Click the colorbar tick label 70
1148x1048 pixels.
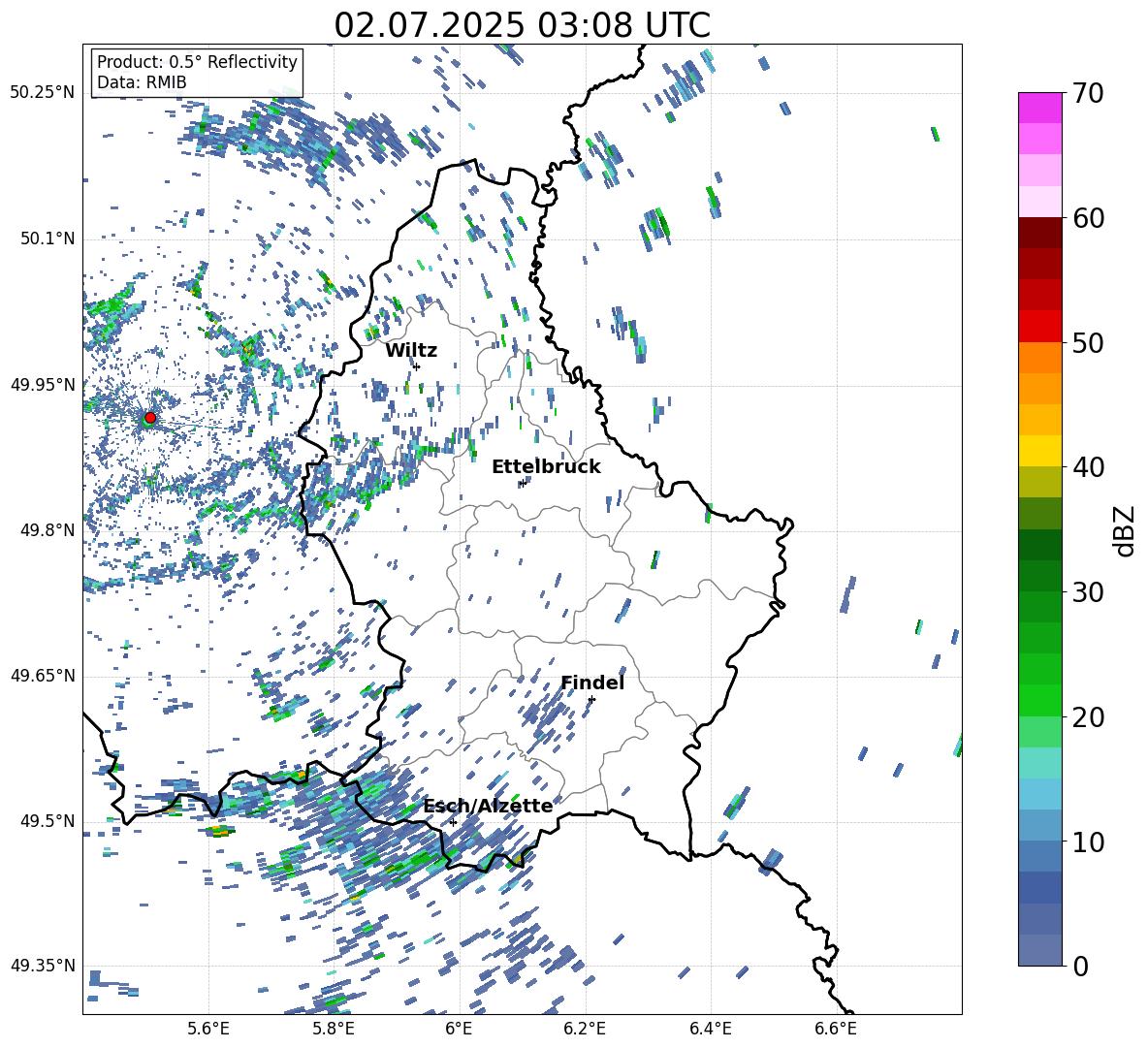point(1088,93)
